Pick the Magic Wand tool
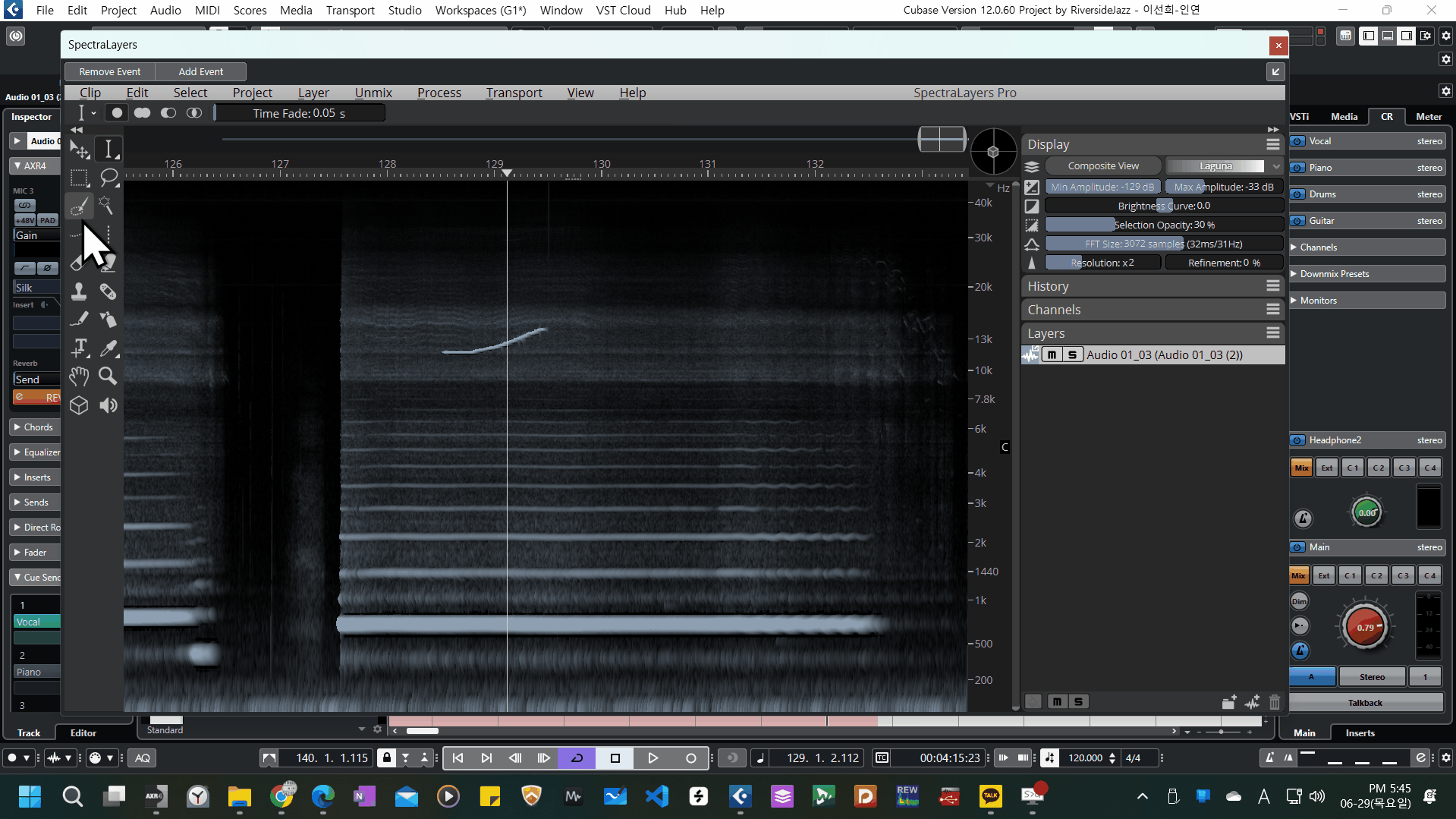The width and height of the screenshot is (1456, 819). 107,206
